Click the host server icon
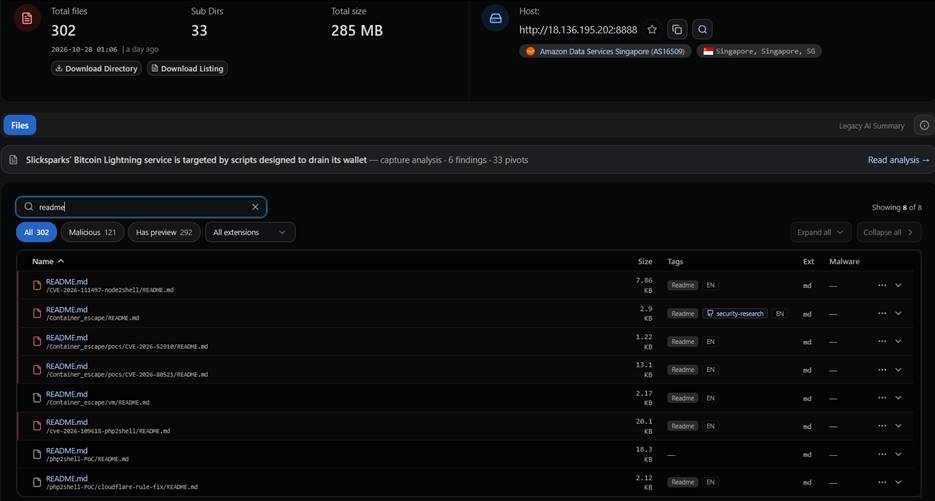The width and height of the screenshot is (935, 501). coord(495,18)
